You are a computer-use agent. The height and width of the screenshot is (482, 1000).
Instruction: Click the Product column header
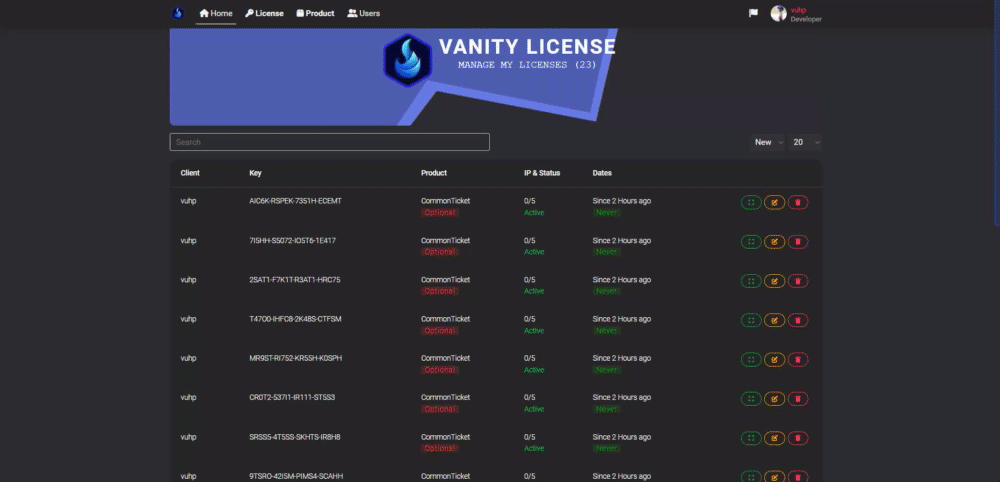coord(434,173)
